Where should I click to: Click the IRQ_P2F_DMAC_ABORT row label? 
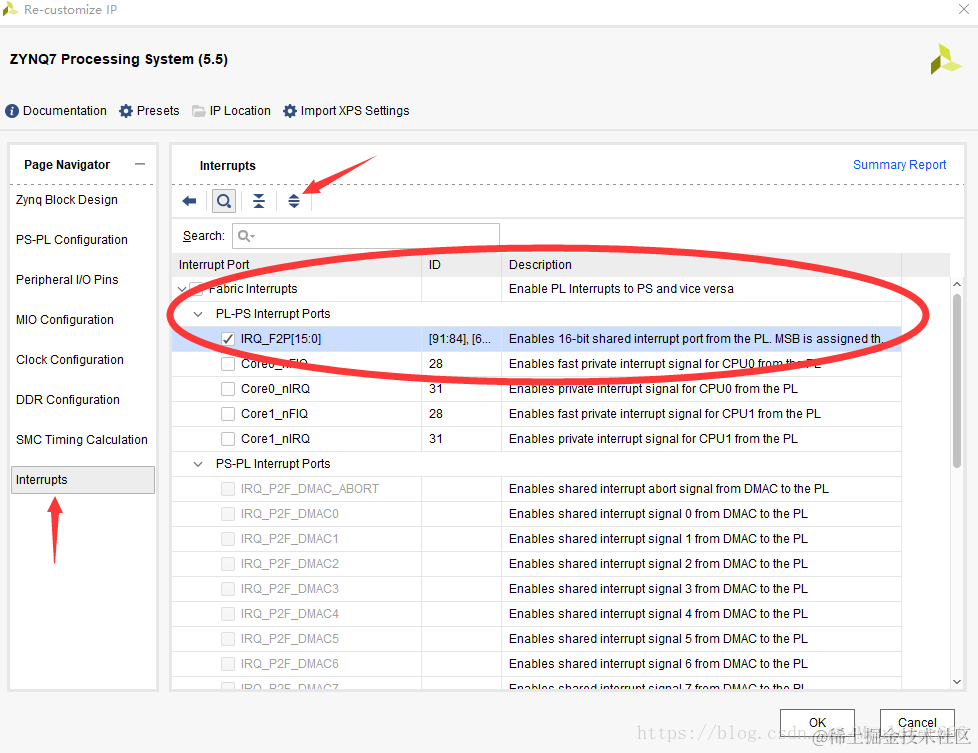click(x=309, y=488)
